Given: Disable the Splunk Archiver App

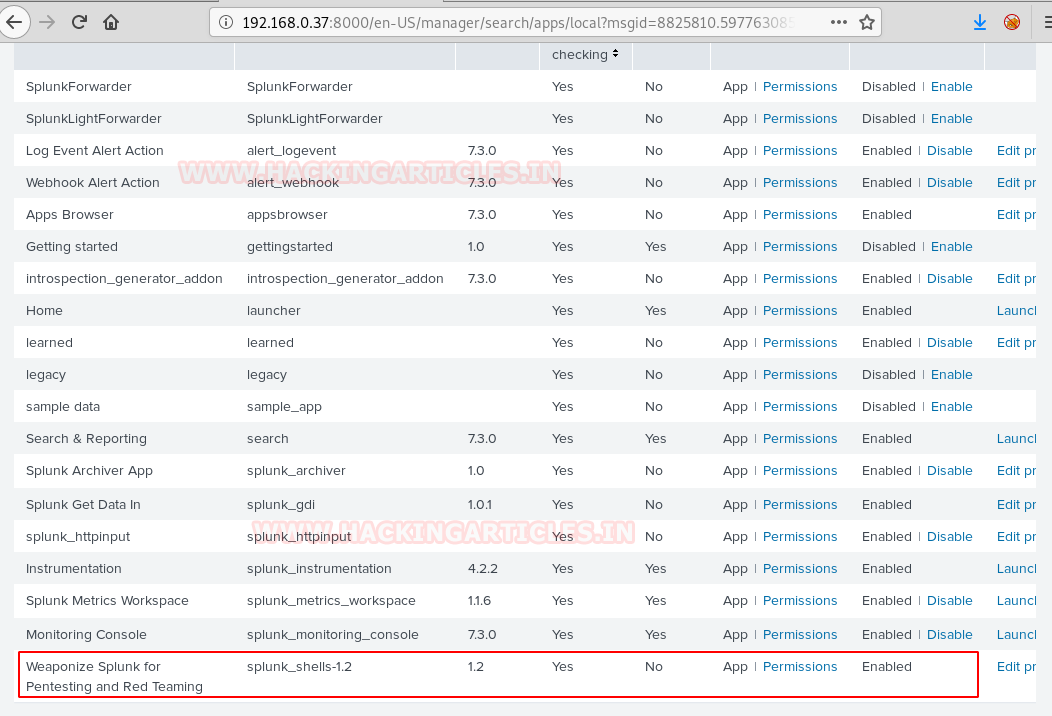Looking at the screenshot, I should [x=949, y=471].
